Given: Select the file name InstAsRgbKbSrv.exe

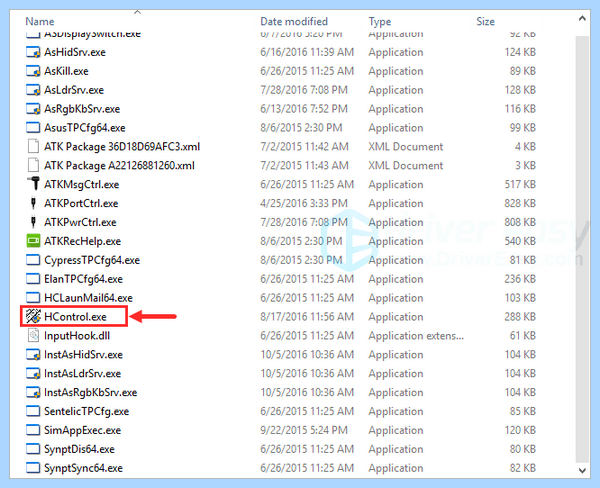Looking at the screenshot, I should coord(90,392).
